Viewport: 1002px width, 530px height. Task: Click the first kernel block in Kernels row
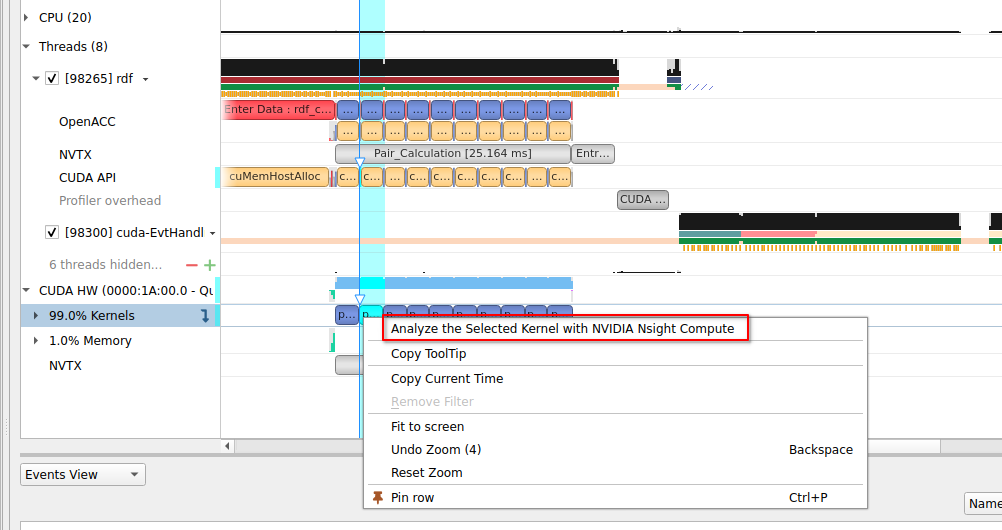346,315
